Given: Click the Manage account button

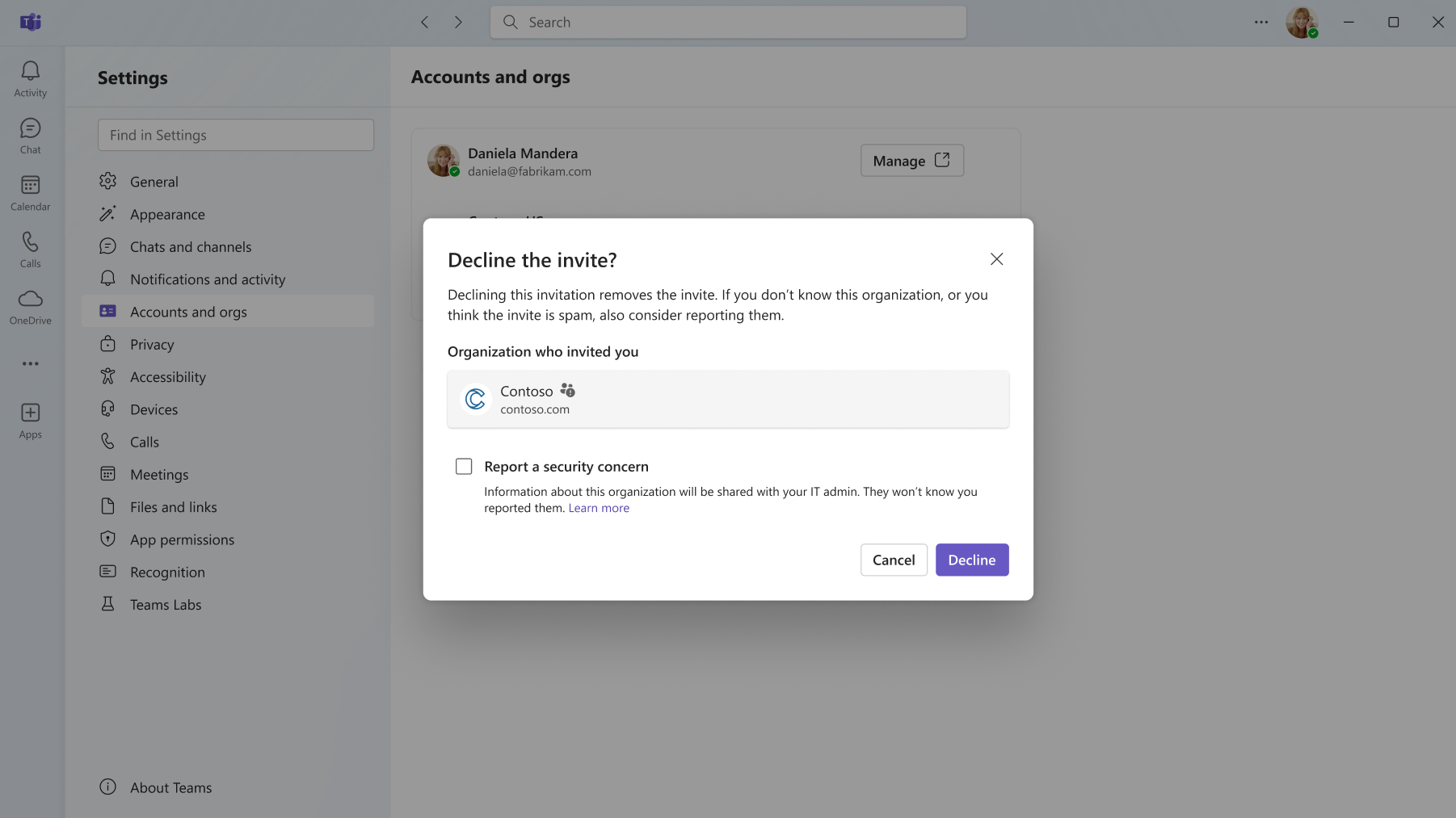Looking at the screenshot, I should (x=912, y=161).
